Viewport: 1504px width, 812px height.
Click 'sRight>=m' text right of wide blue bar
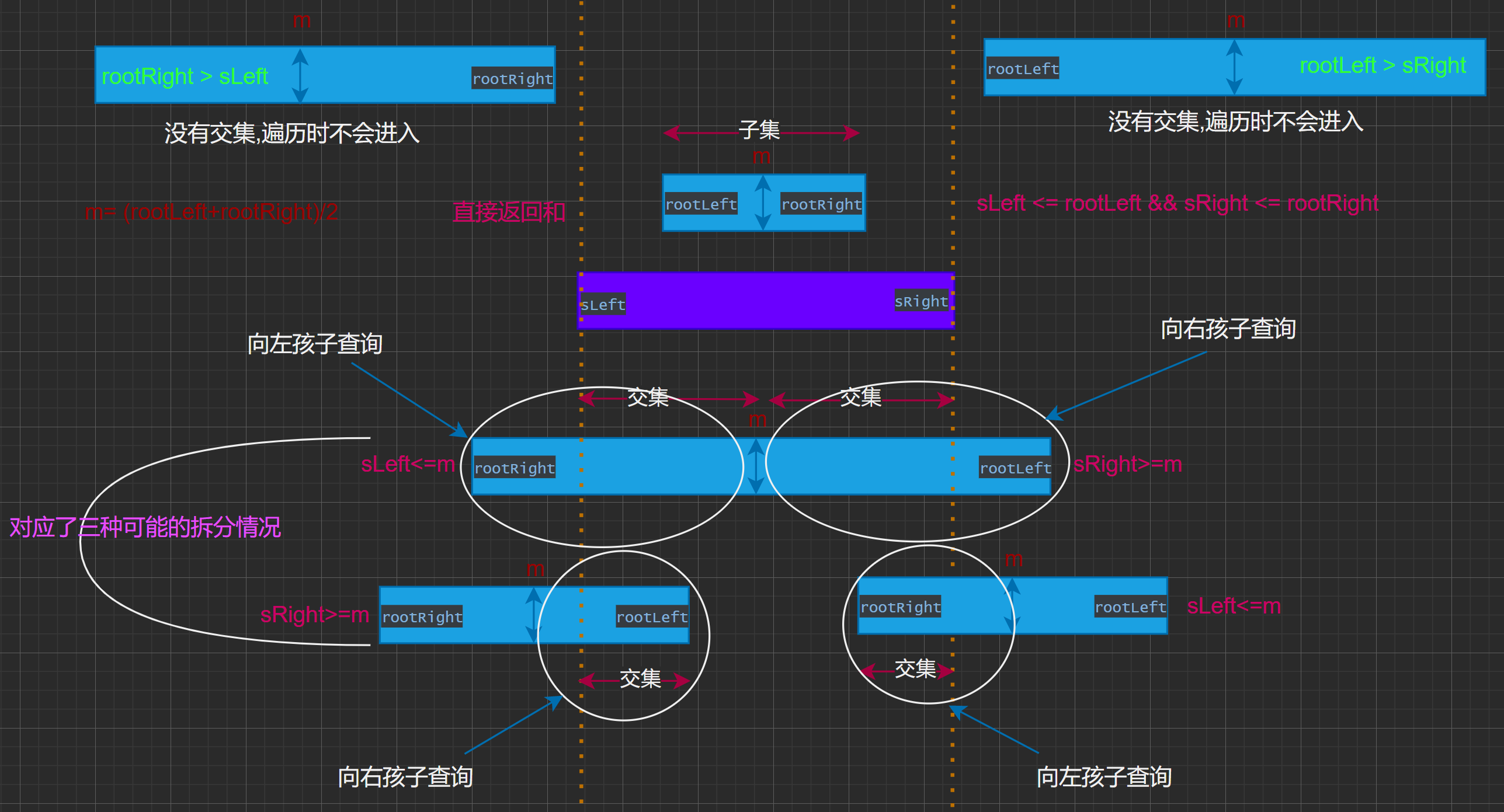[x=1127, y=464]
